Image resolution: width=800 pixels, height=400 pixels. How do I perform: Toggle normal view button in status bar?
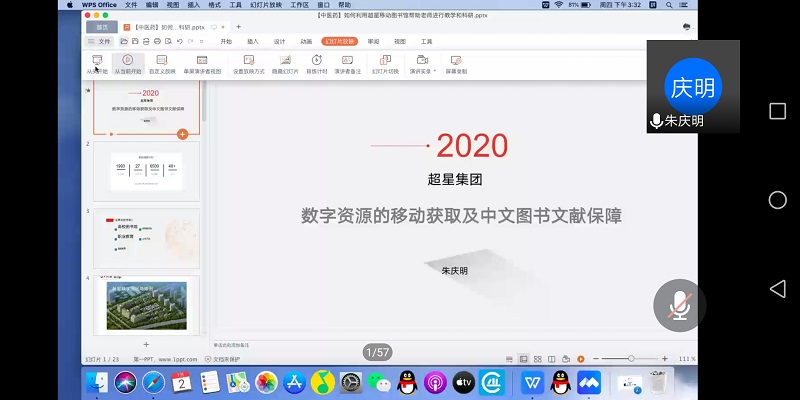pos(521,358)
